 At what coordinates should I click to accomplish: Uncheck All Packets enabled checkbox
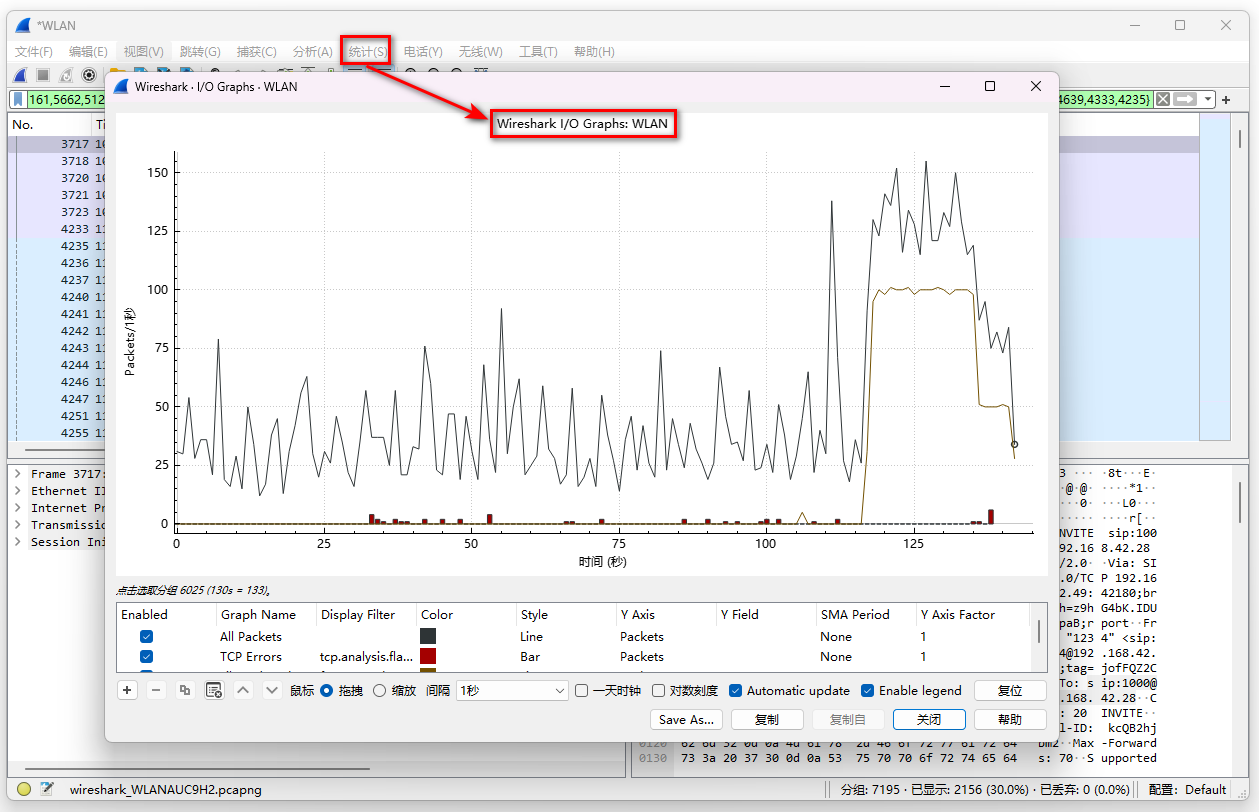[x=147, y=636]
